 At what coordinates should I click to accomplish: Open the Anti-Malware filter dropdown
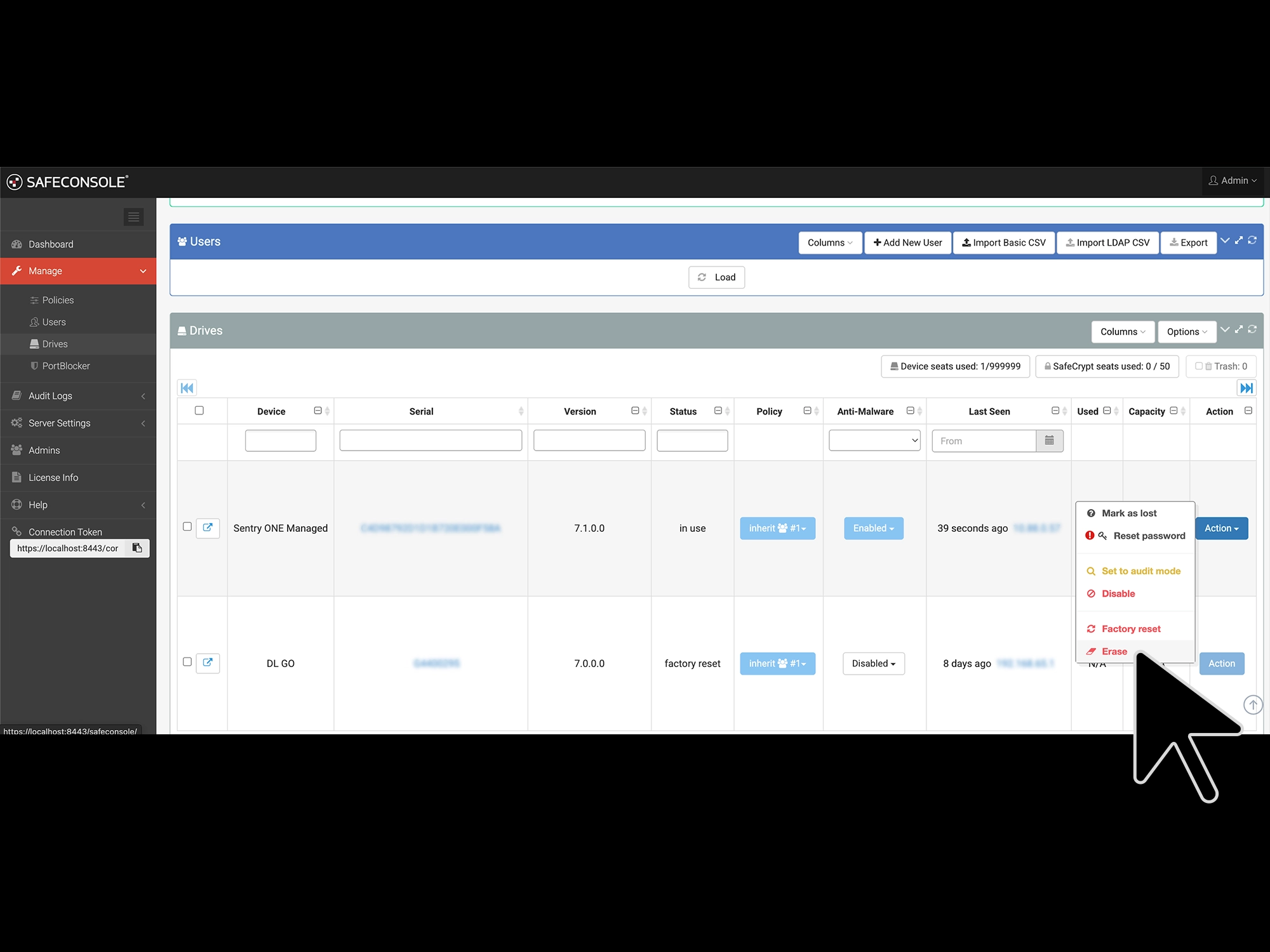point(874,440)
